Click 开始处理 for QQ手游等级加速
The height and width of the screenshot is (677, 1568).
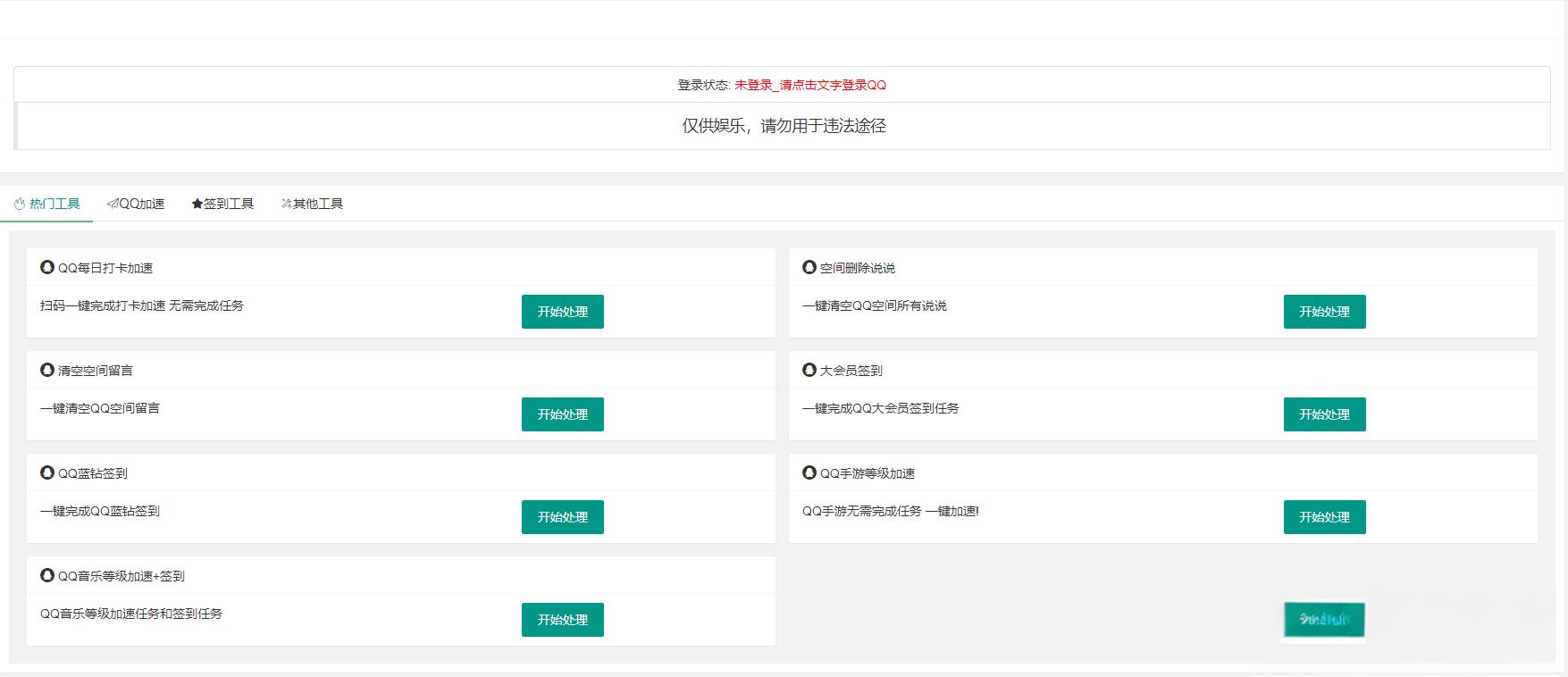click(x=1325, y=517)
